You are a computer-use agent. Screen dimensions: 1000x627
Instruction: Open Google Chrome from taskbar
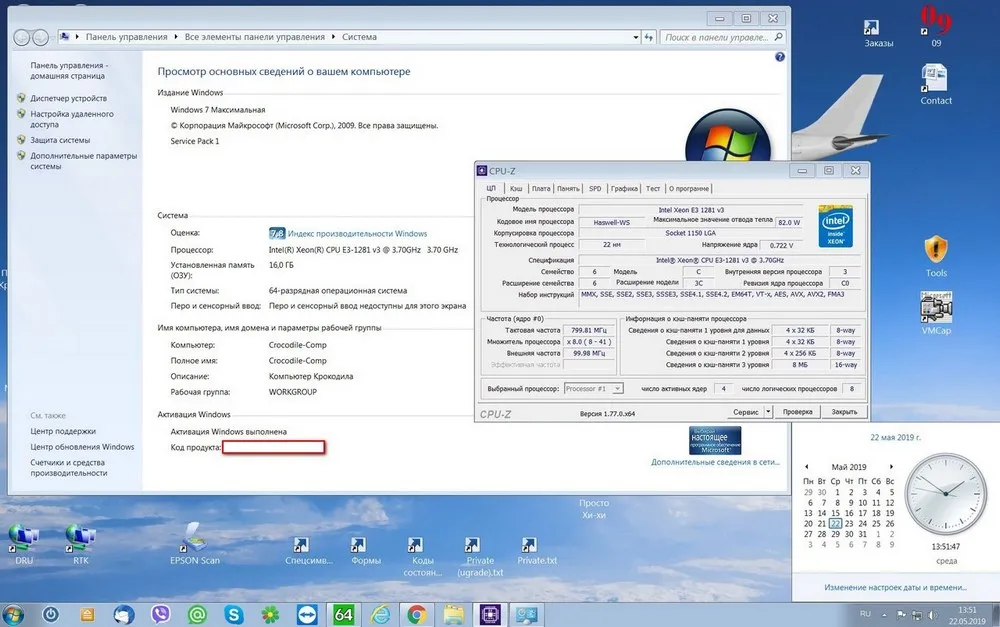point(417,614)
